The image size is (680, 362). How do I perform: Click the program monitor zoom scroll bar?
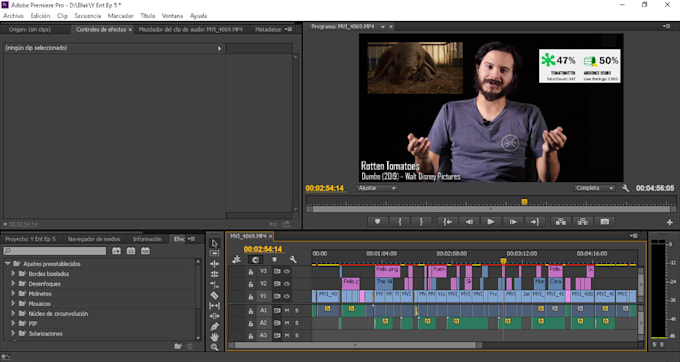tap(491, 209)
